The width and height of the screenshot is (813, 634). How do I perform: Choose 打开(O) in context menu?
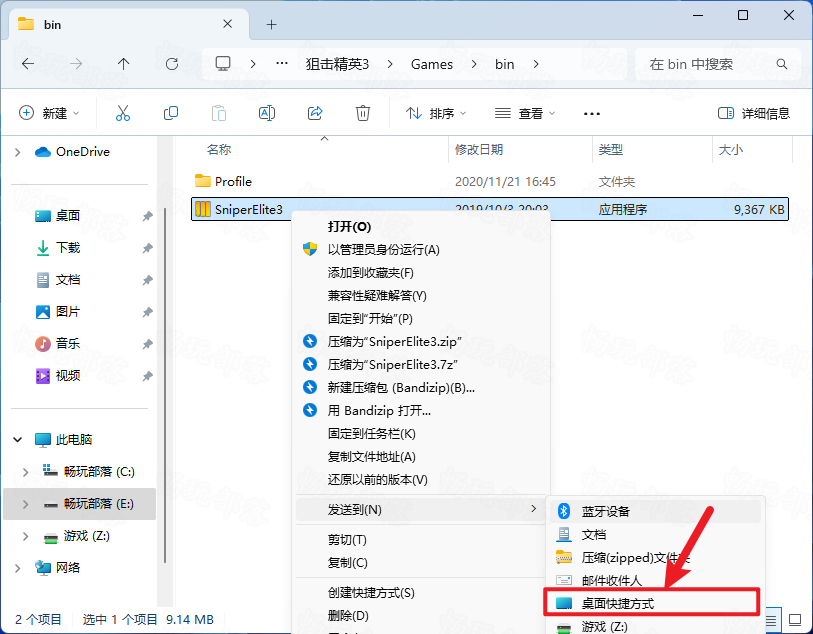422,227
